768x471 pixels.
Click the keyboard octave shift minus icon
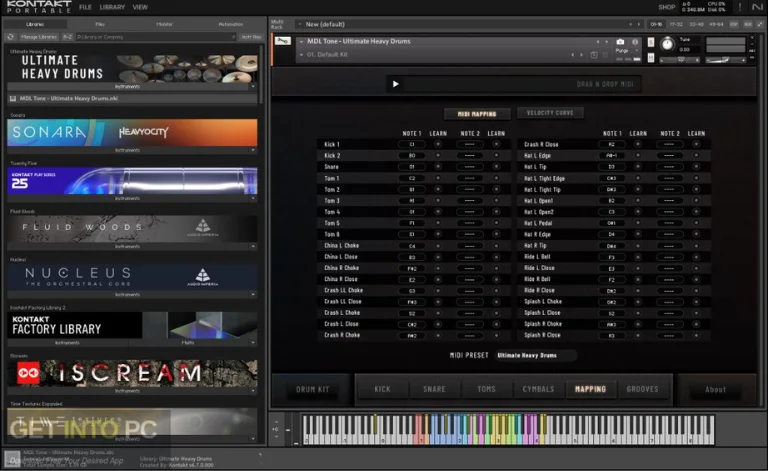point(276,436)
